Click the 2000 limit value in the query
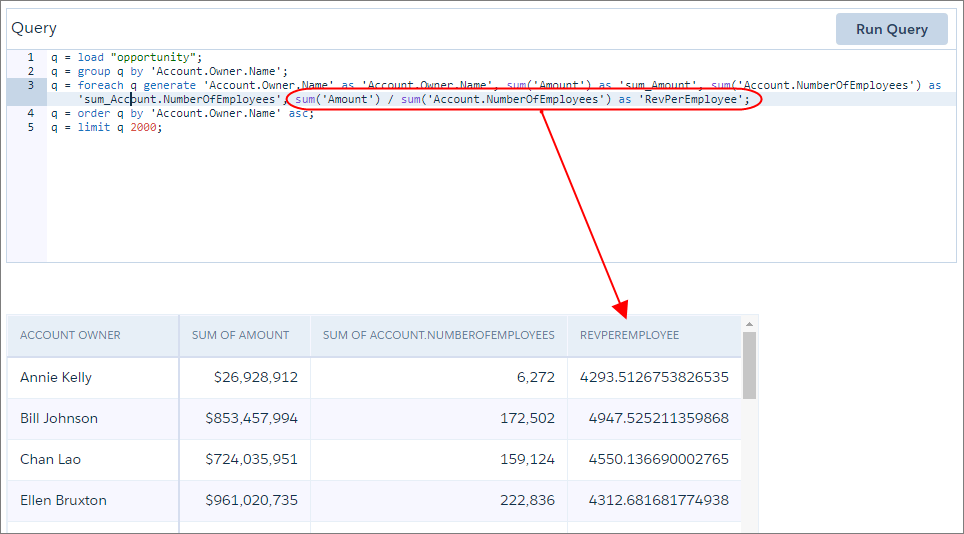Image resolution: width=964 pixels, height=534 pixels. [143, 128]
